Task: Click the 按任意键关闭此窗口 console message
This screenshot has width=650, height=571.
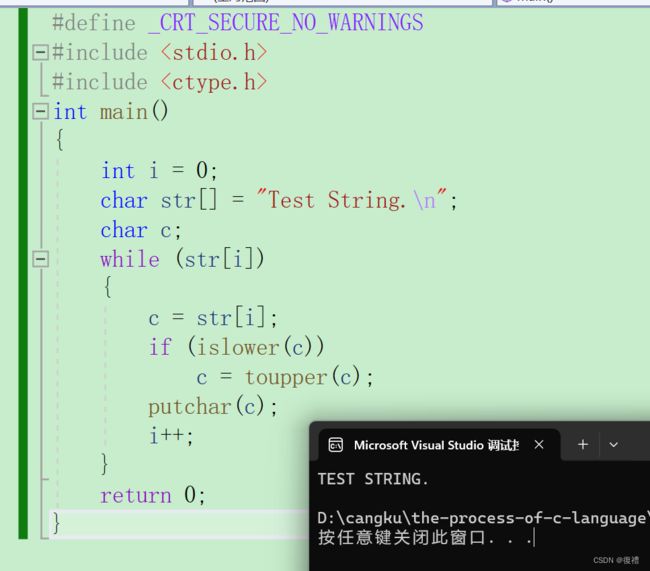Action: [426, 538]
